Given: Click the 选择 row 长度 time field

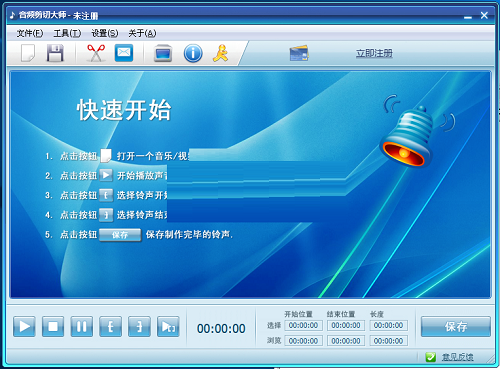Looking at the screenshot, I should (389, 325).
